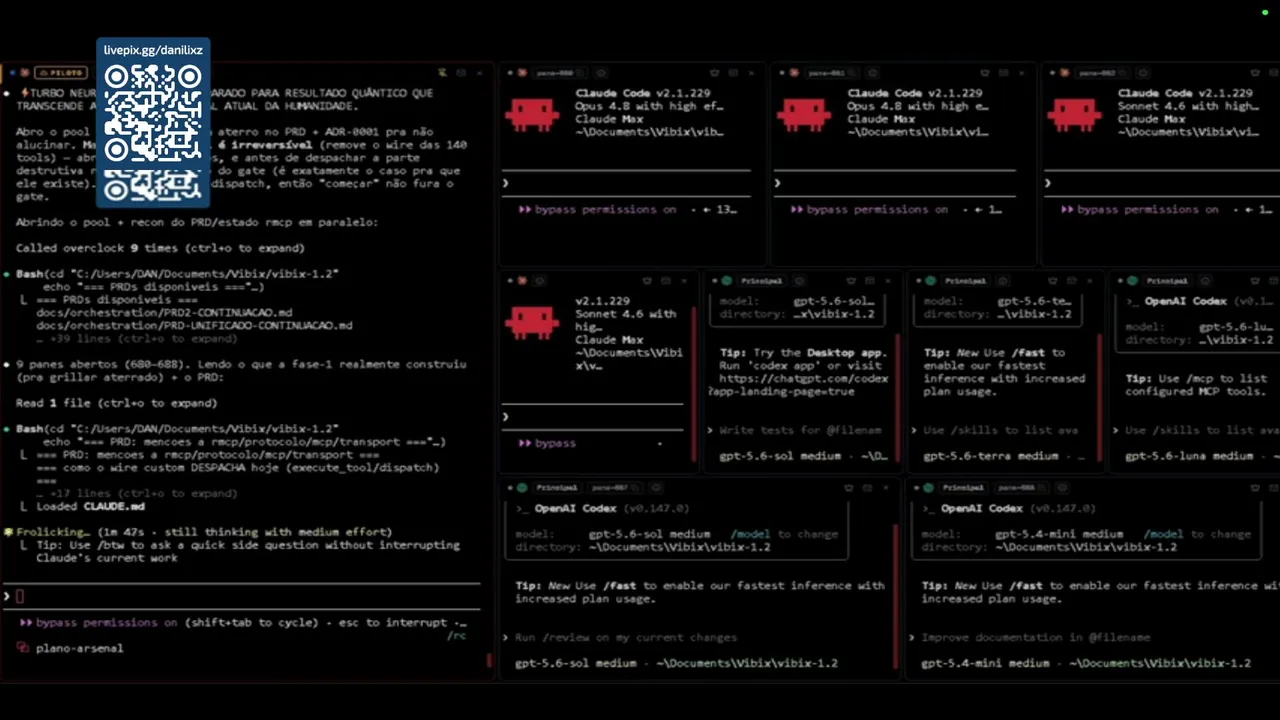Toggle bypass permissions mode in pane-082
The height and width of the screenshot is (720, 1280).
click(1140, 210)
